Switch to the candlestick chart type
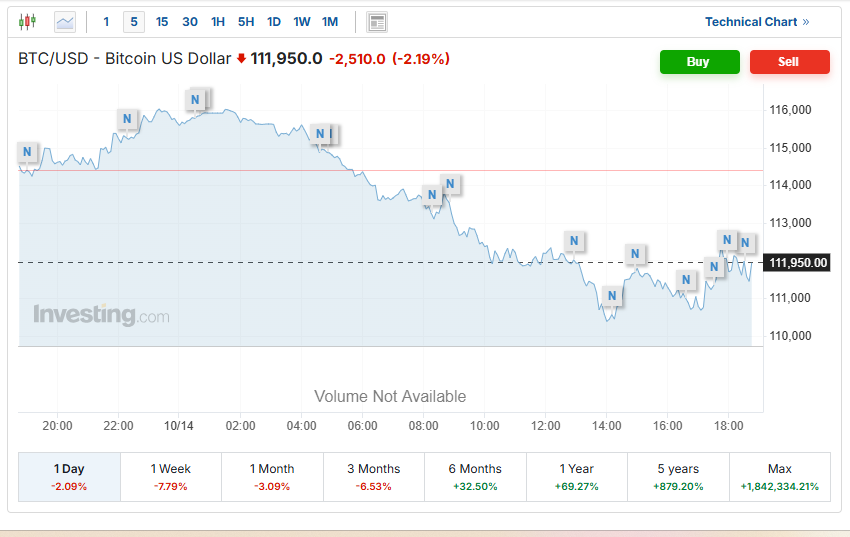Screen dimensions: 850x537 [x=27, y=21]
